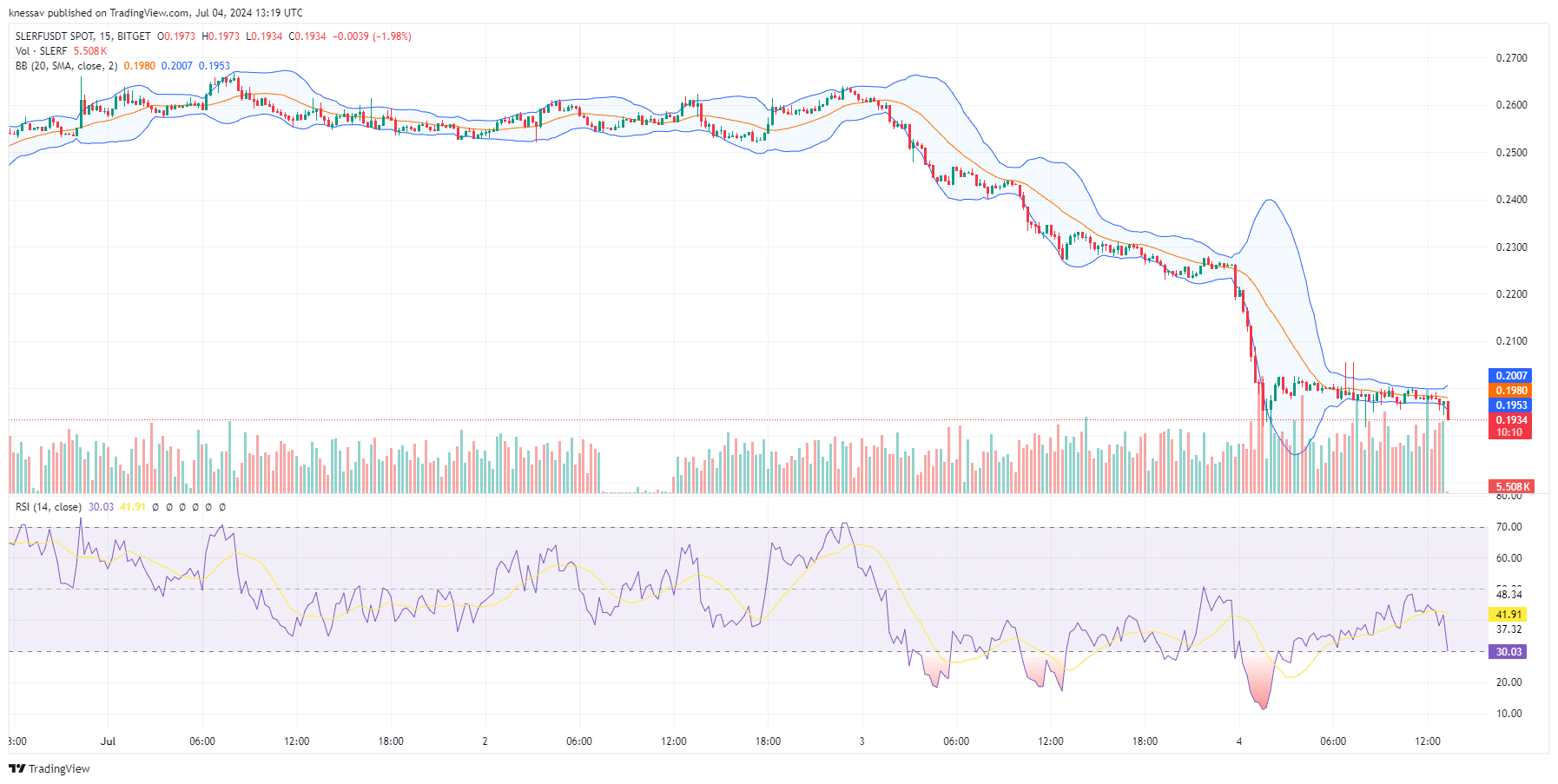Click the day 3 label on time axis
Screen dimensions: 1558x784
pos(862,741)
